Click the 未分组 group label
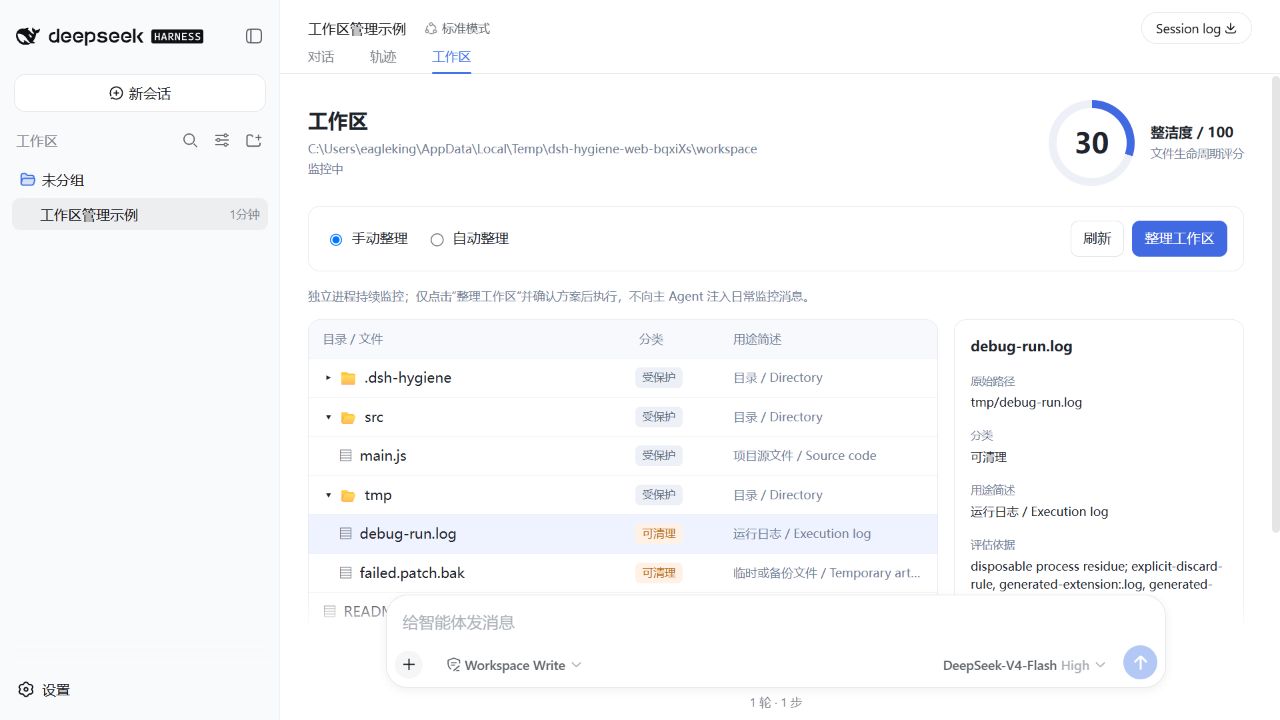Screen dimensions: 1280x720 tap(63, 180)
